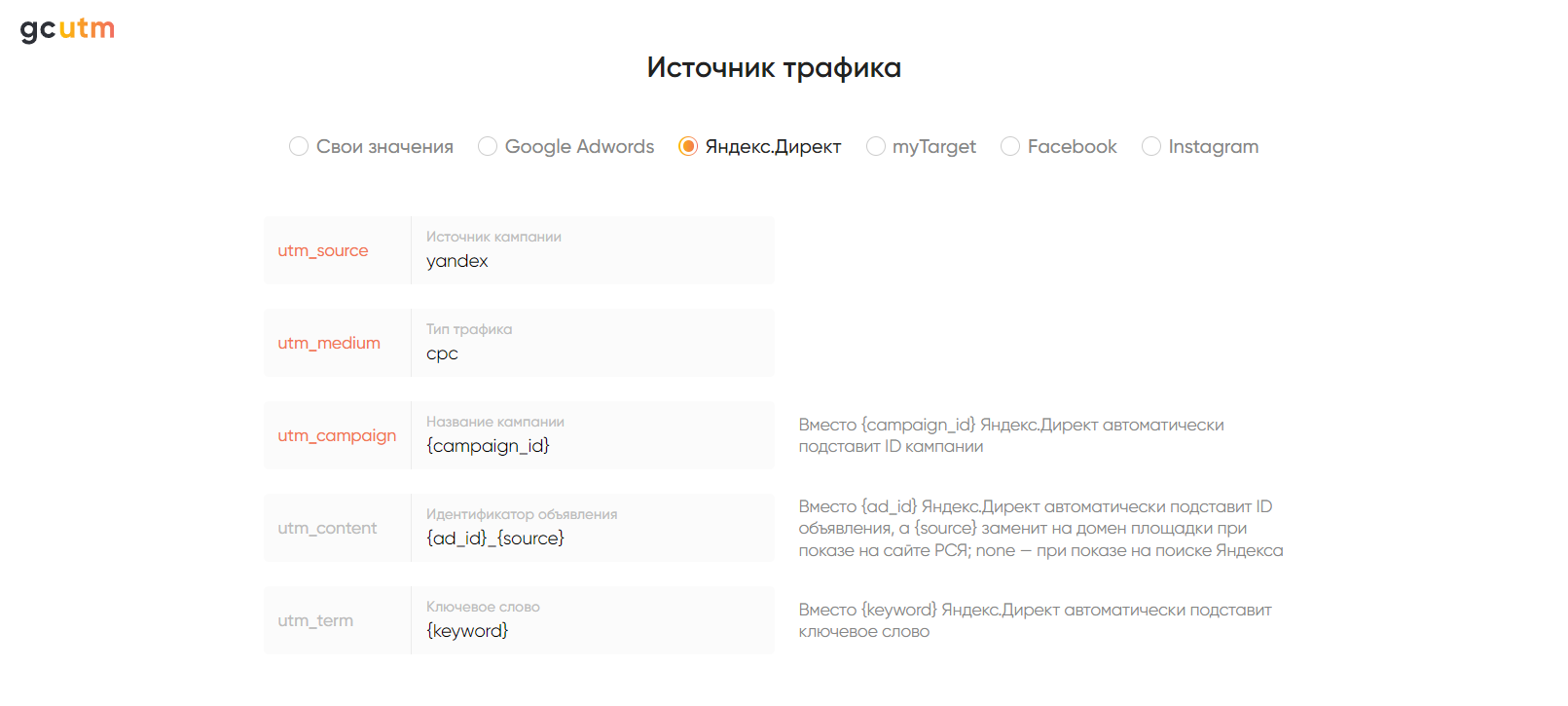Screen dimensions: 1568x706
Task: Click the utm_content label
Action: 327,528
